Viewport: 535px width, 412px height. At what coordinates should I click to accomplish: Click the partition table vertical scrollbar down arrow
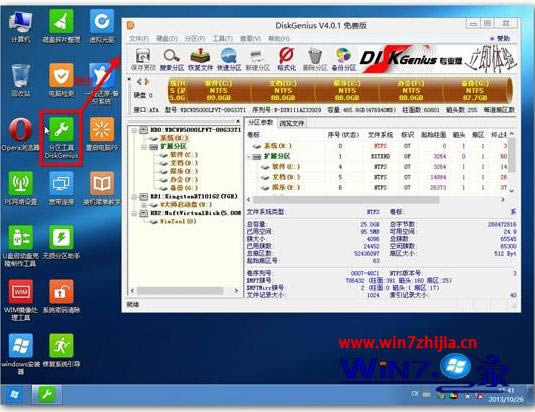(512, 191)
